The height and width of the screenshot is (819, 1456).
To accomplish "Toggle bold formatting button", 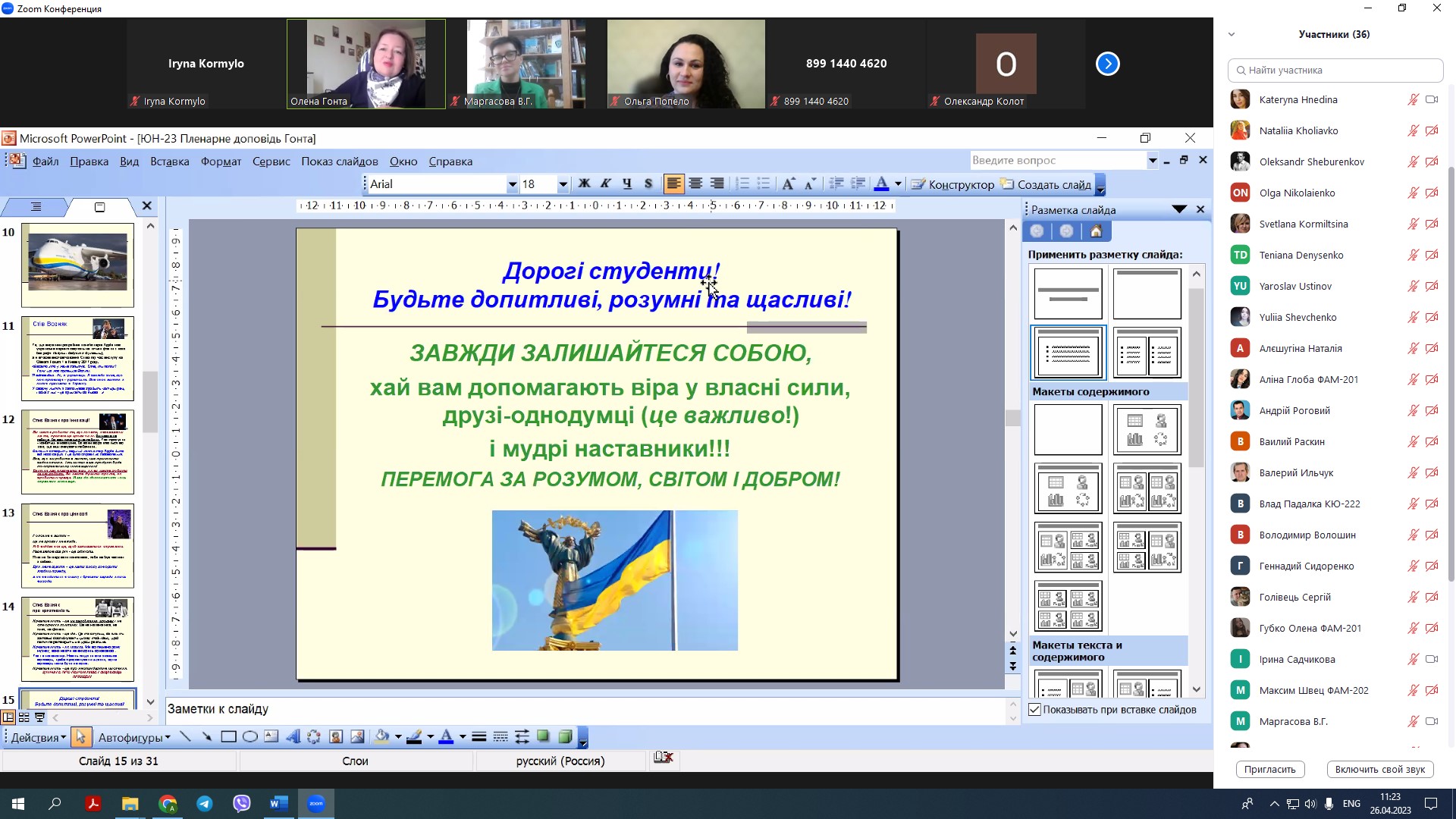I will pyautogui.click(x=584, y=184).
